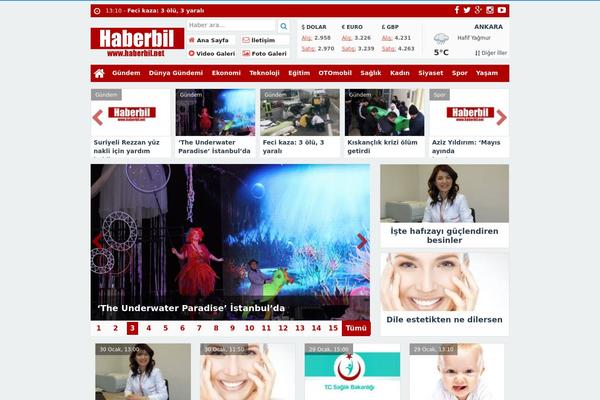Open 'İşte hafızayı güçlendiren besinler' article
This screenshot has width=600, height=400.
(445, 206)
